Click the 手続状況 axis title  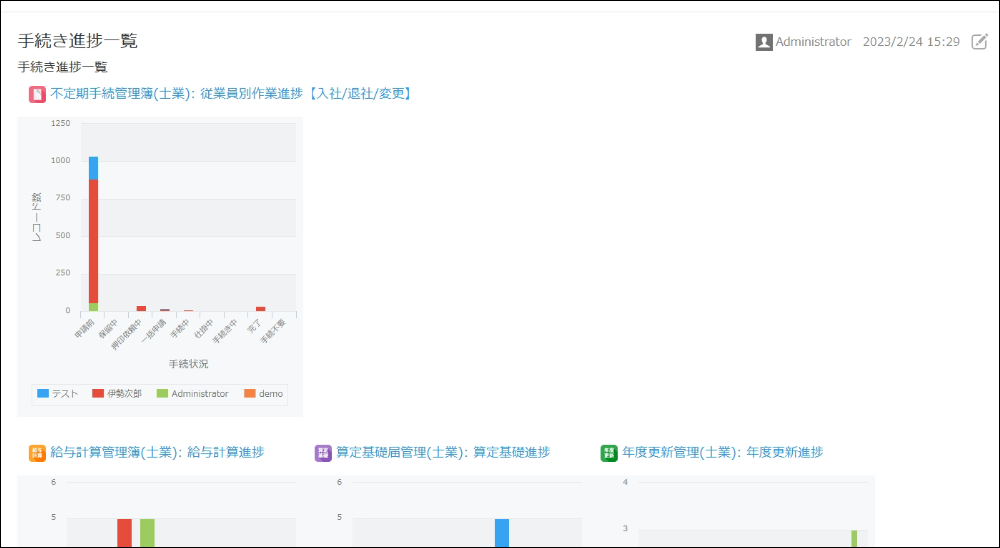188,364
